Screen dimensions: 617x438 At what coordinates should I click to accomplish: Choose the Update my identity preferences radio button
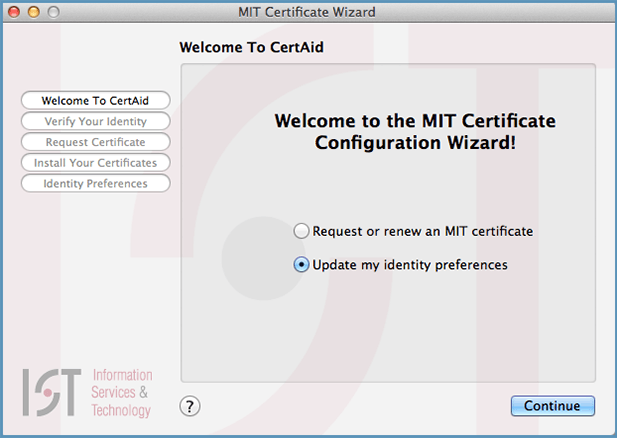point(301,265)
